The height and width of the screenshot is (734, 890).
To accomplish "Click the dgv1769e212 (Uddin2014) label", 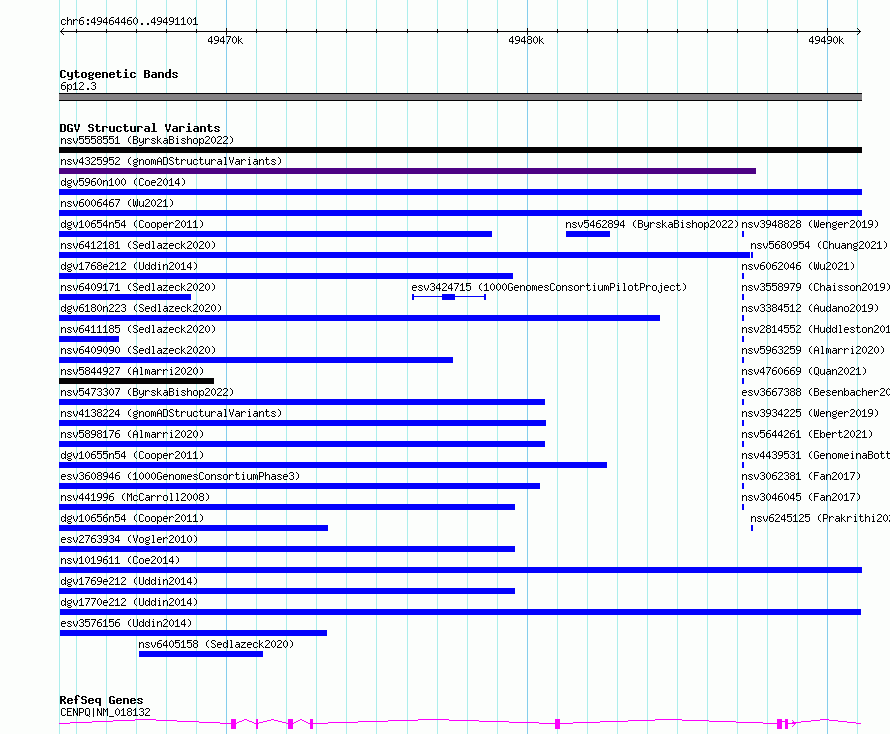I will (129, 581).
